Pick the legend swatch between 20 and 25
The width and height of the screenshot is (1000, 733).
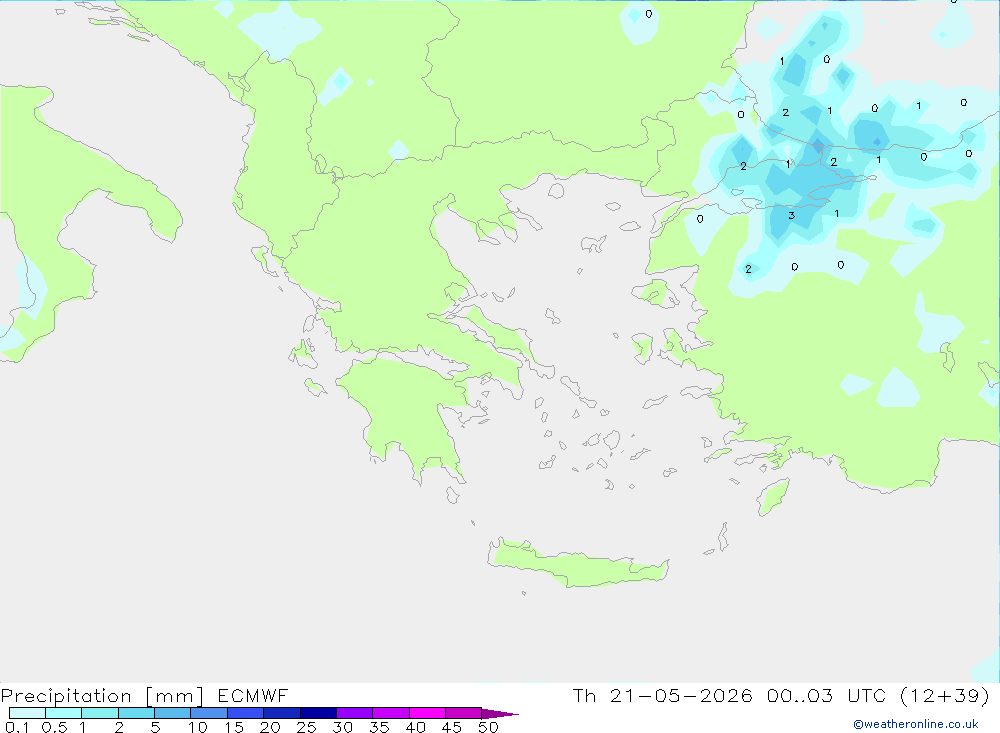(282, 713)
